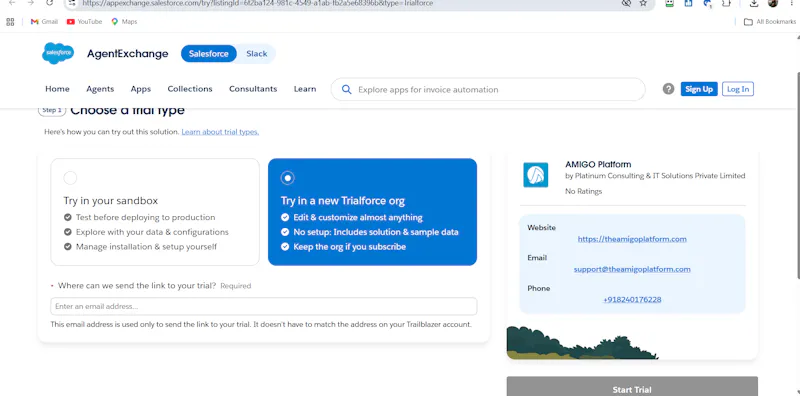
Task: Click 'Edit & customize almost anything' text
Action: pos(358,217)
